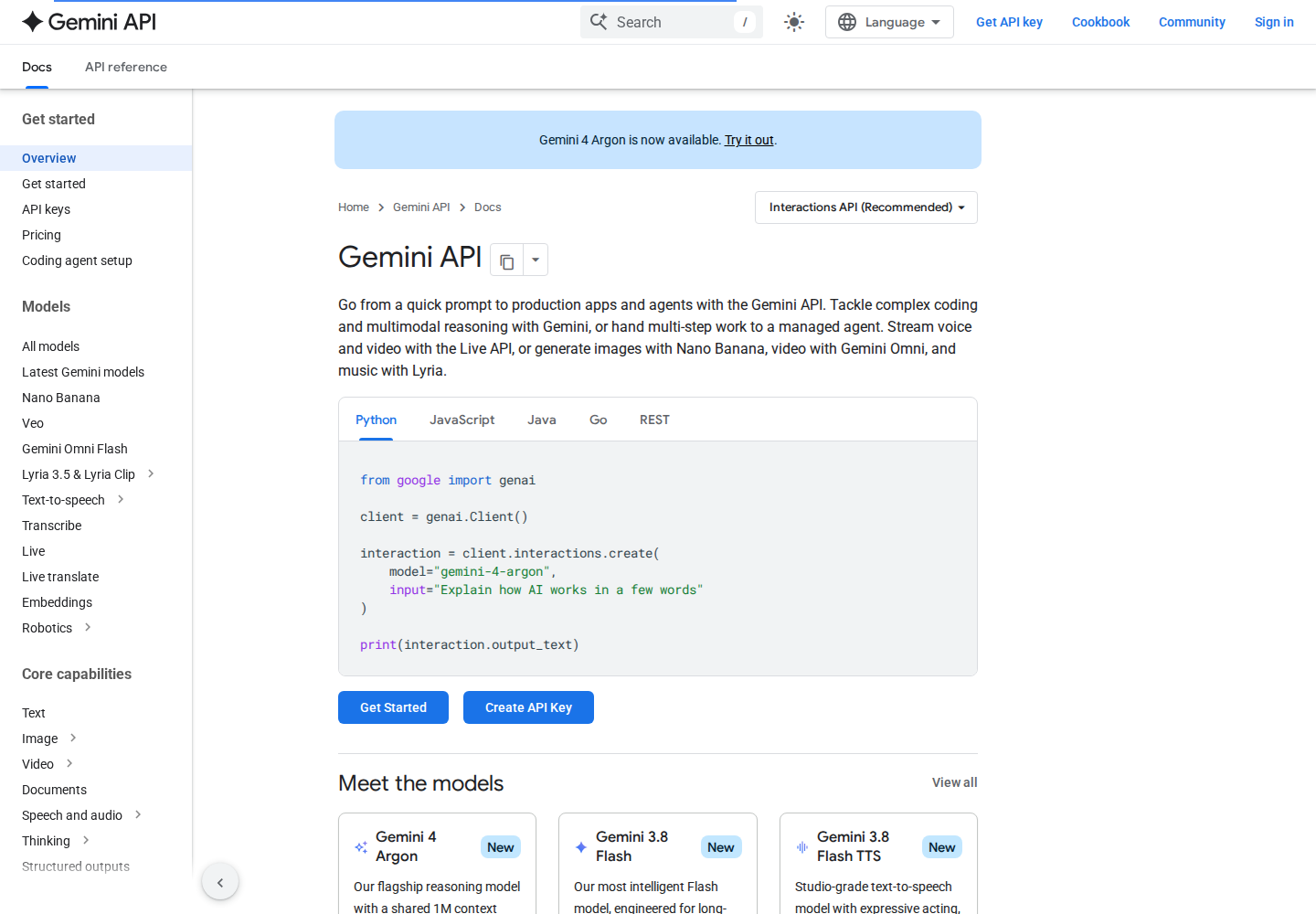Collapse the sidebar with the chevron button
The width and height of the screenshot is (1316, 914).
tap(220, 882)
